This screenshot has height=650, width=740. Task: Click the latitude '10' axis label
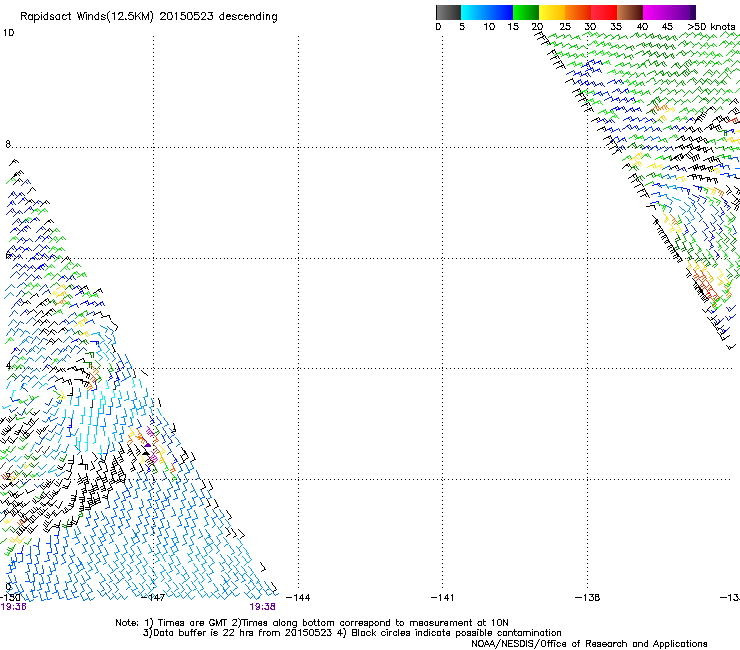(x=8, y=33)
